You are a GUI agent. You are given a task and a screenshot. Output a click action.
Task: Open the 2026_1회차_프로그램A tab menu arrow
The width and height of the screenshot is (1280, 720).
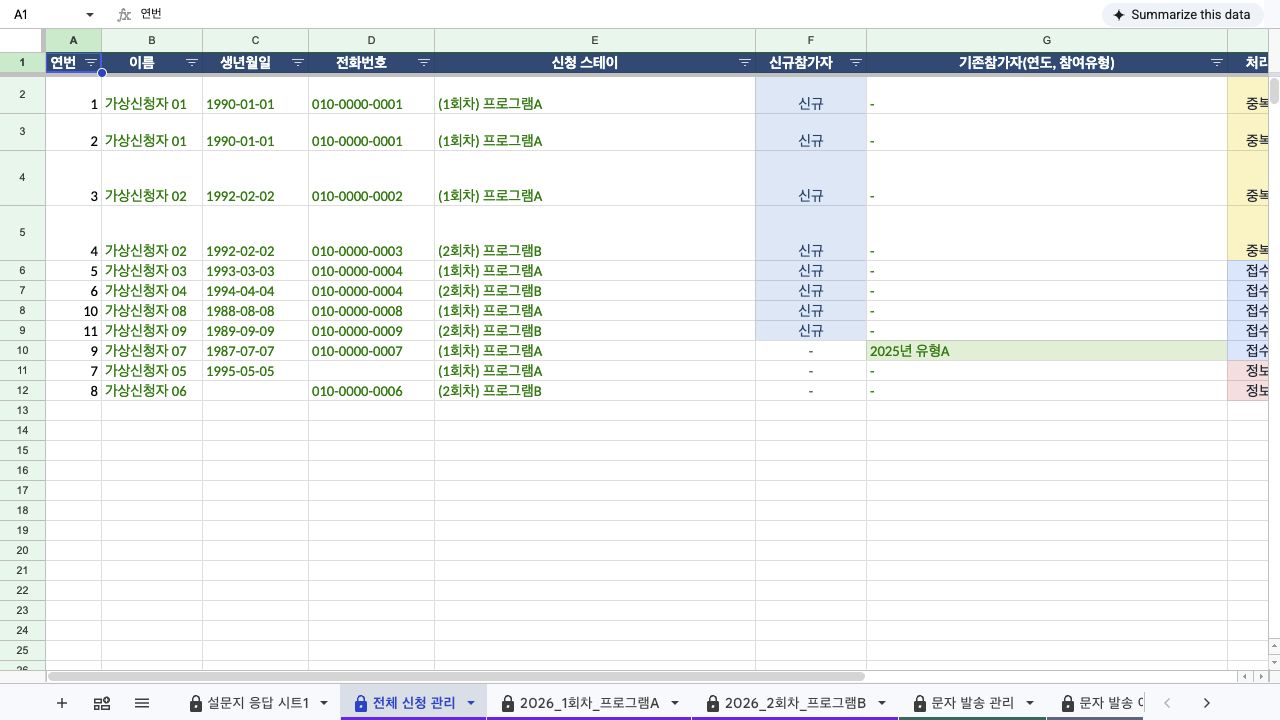click(x=675, y=703)
